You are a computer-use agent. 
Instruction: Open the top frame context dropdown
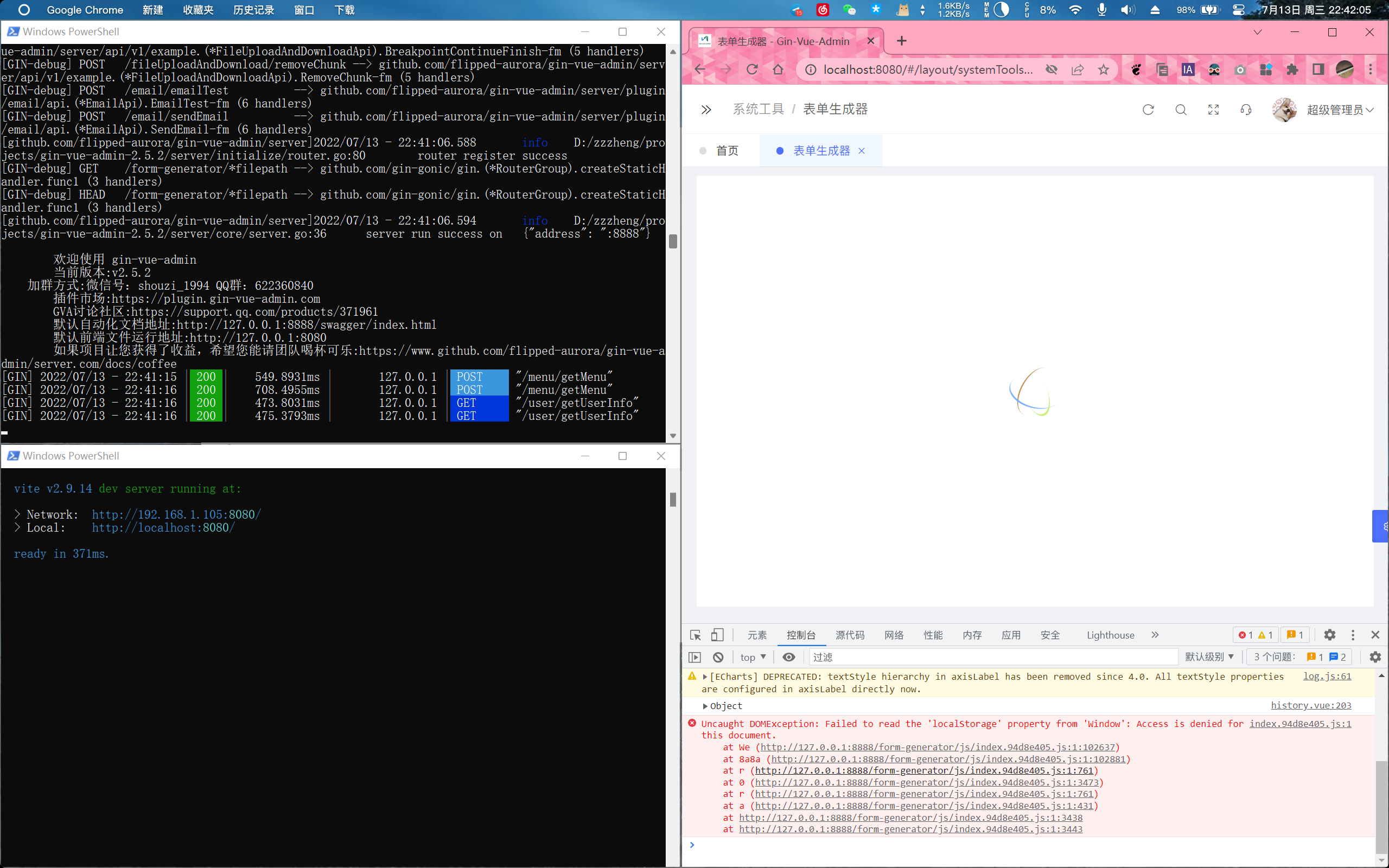click(752, 657)
